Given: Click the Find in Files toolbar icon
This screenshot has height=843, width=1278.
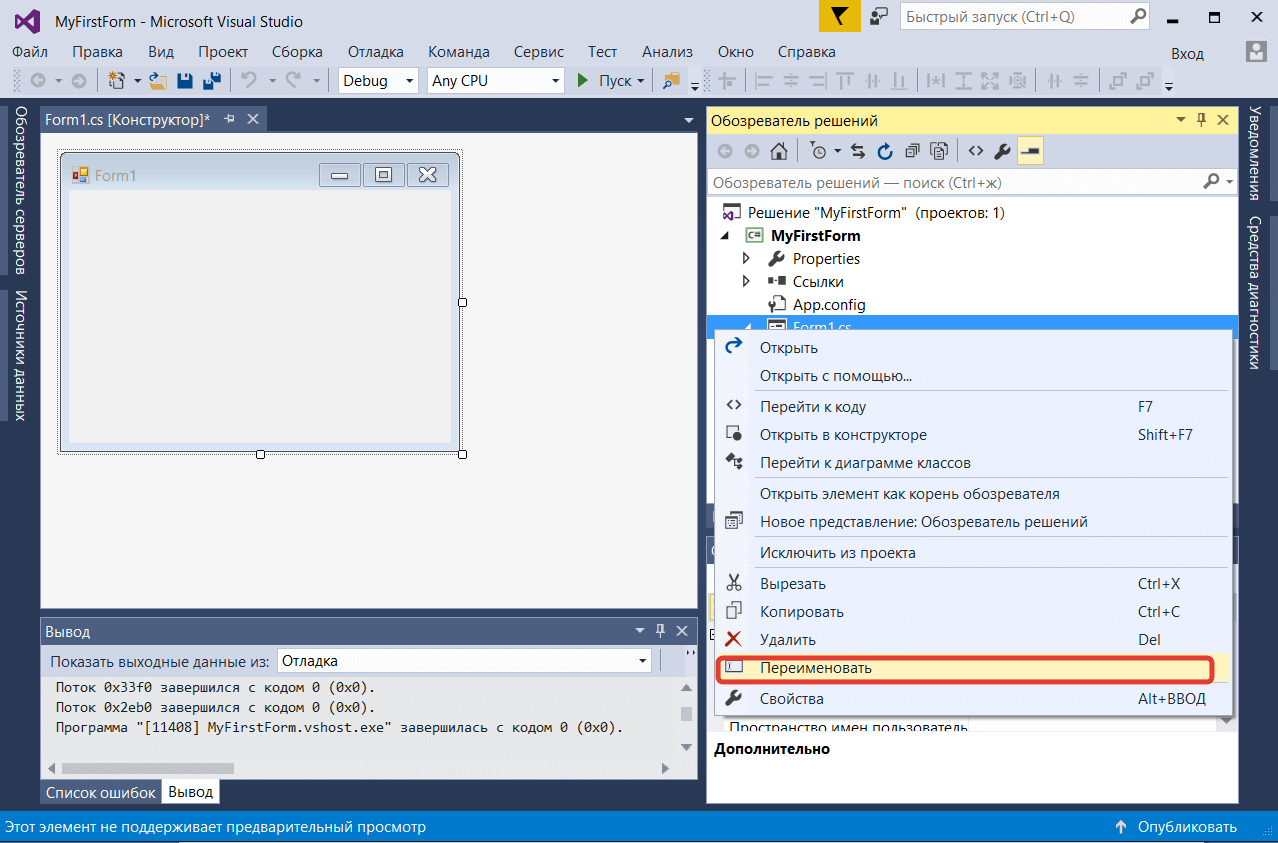Looking at the screenshot, I should coord(671,81).
